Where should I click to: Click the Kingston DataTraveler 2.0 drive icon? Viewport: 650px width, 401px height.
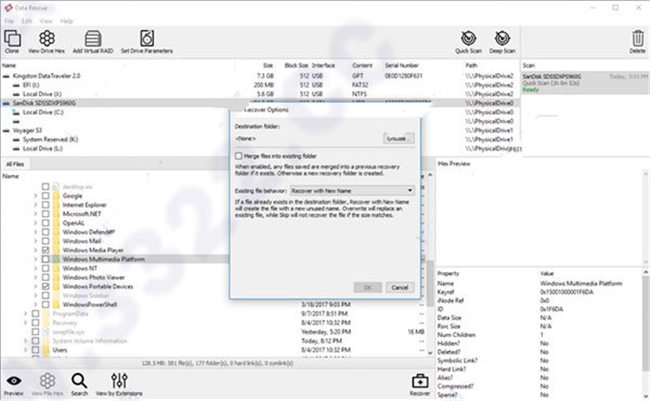pyautogui.click(x=6, y=76)
